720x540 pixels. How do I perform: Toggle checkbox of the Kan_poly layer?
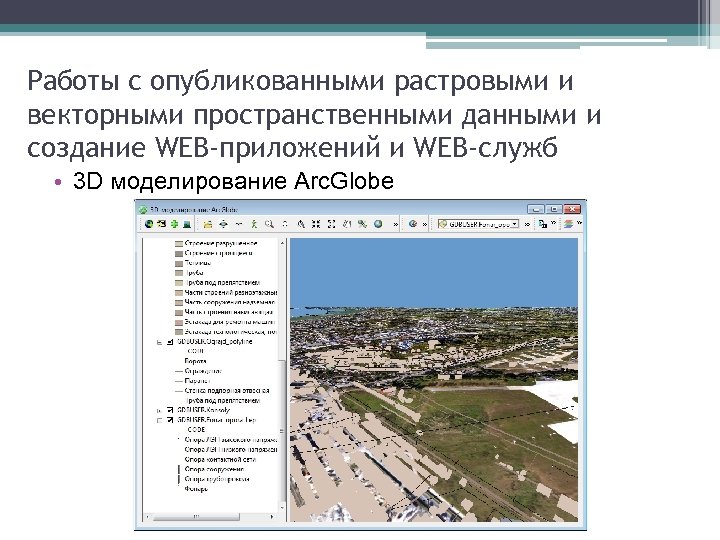point(170,410)
